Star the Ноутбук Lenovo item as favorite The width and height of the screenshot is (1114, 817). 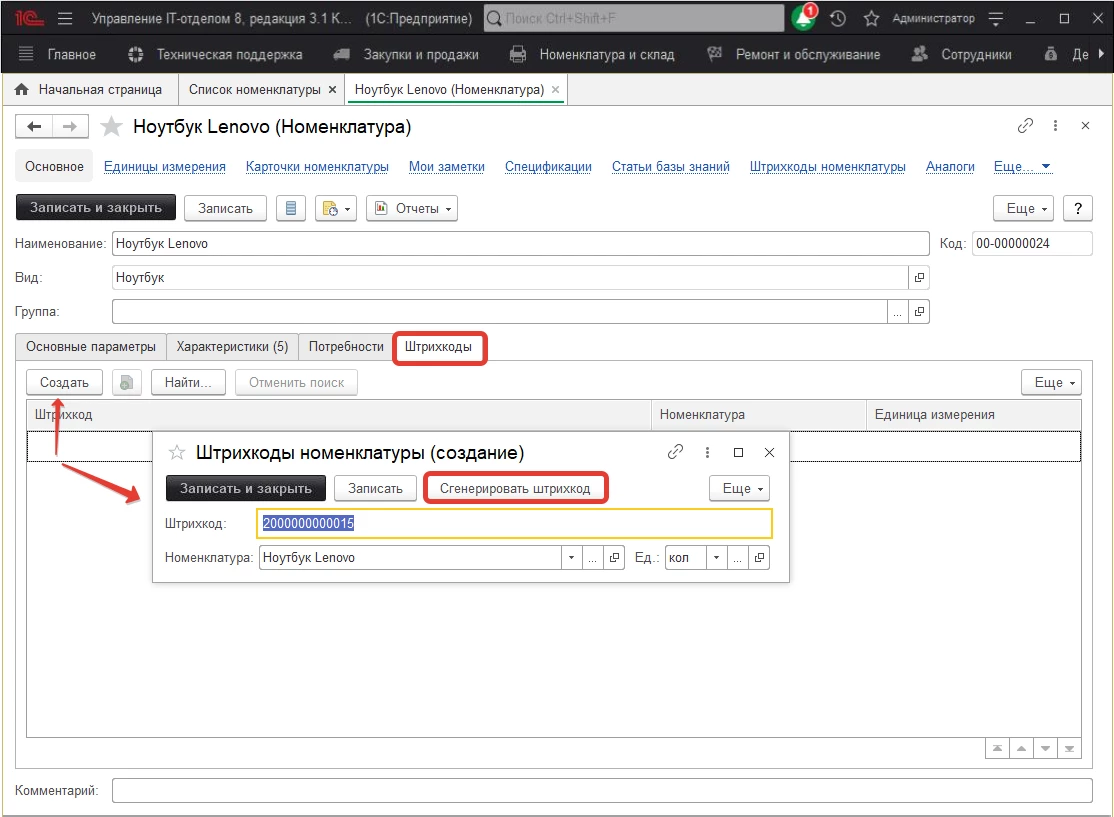113,127
